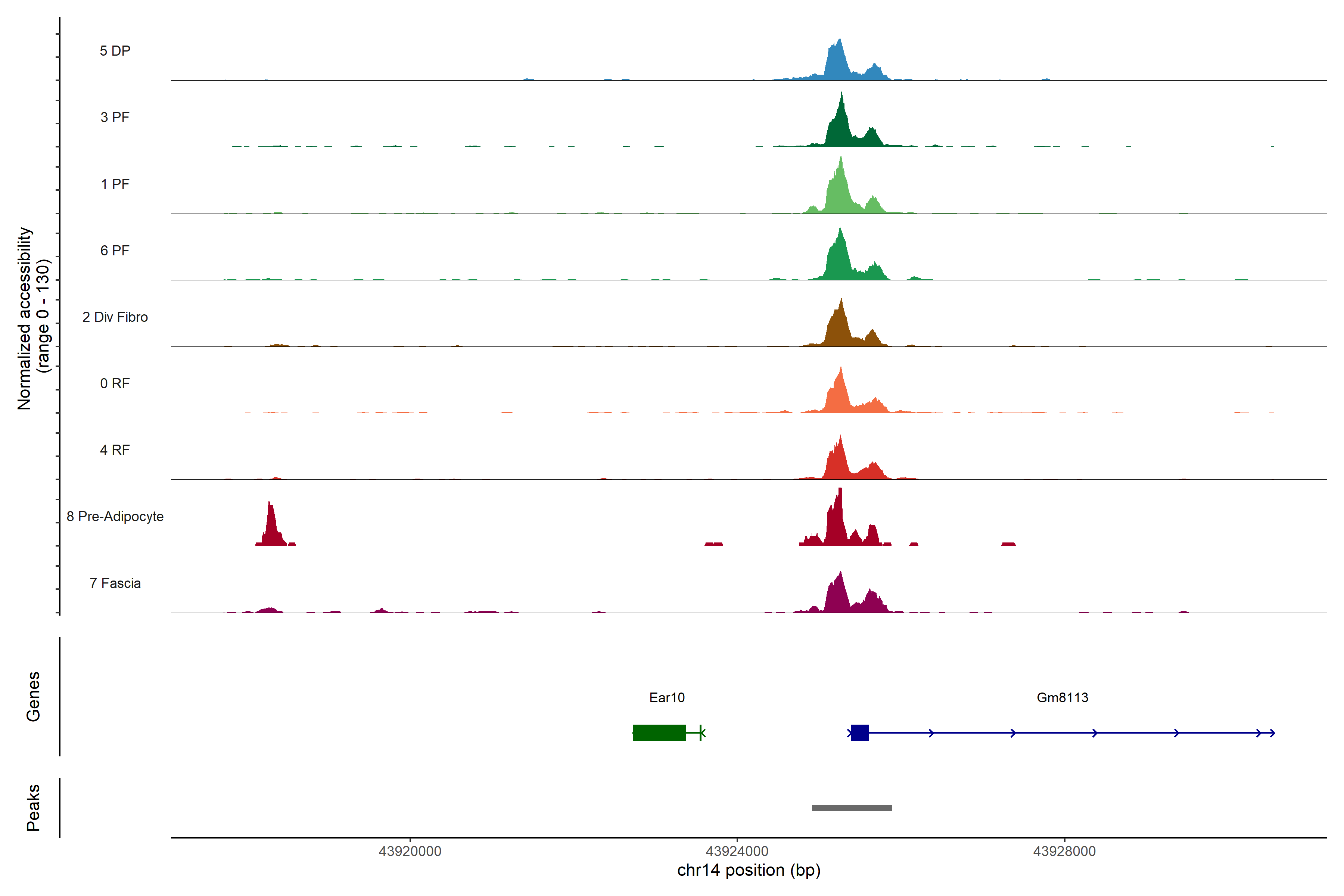1344x896 pixels.
Task: Click the 43928000 axis tick label
Action: pos(1064,851)
